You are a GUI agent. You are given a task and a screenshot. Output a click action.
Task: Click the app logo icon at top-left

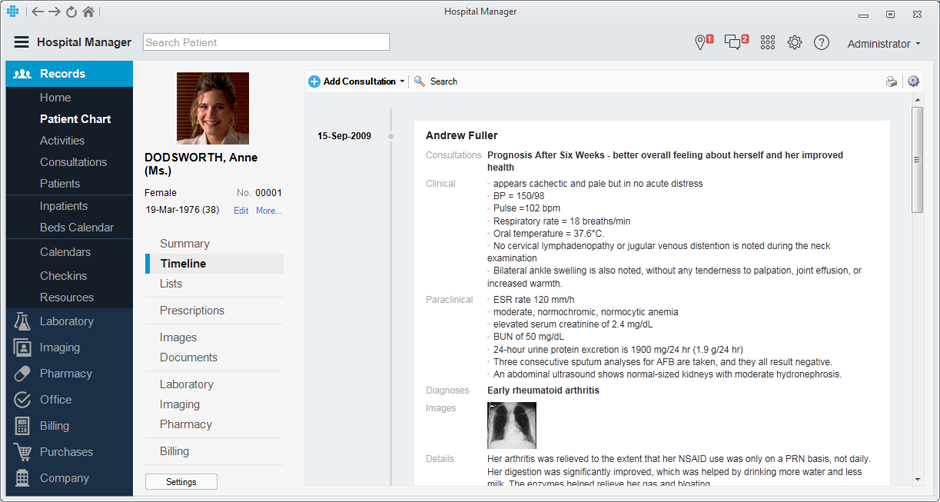13,11
